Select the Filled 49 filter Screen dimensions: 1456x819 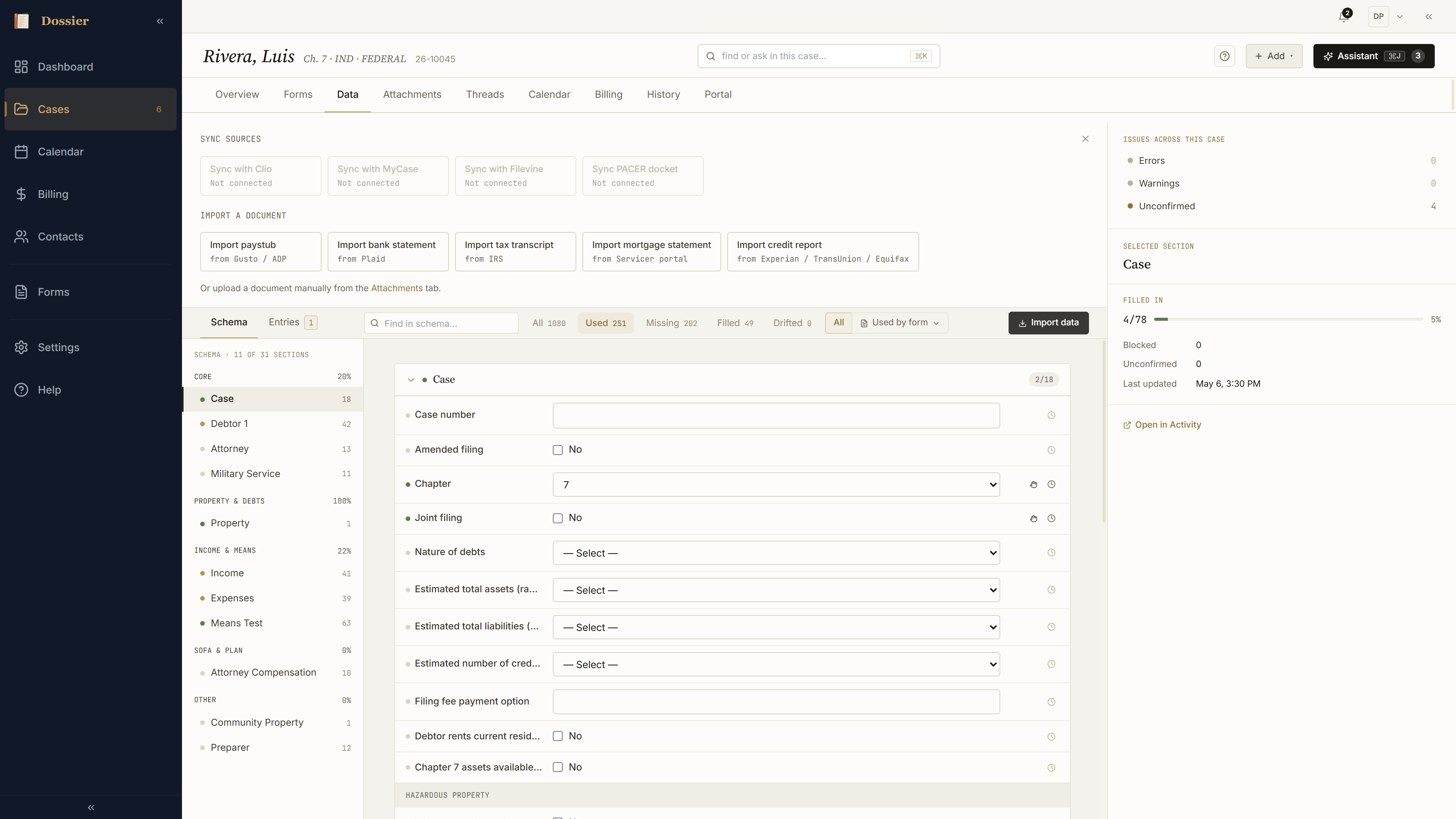pos(735,323)
